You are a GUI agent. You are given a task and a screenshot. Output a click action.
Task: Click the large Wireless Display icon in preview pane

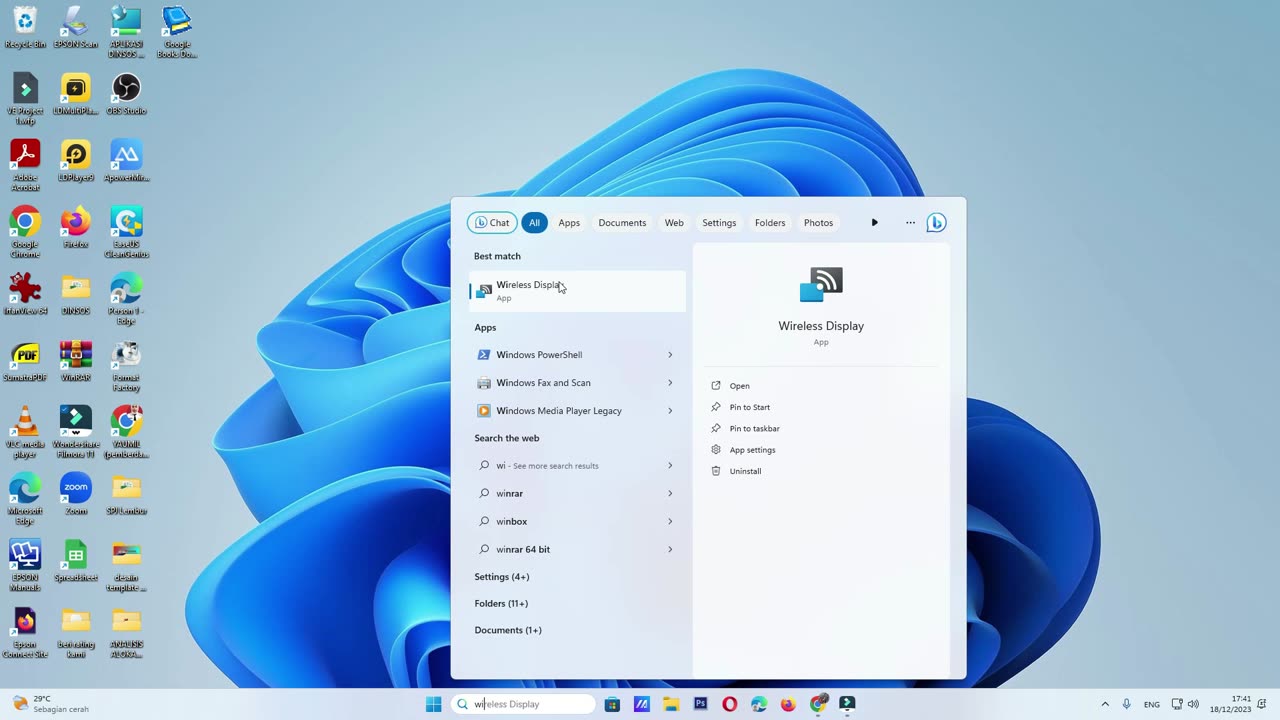tap(821, 285)
